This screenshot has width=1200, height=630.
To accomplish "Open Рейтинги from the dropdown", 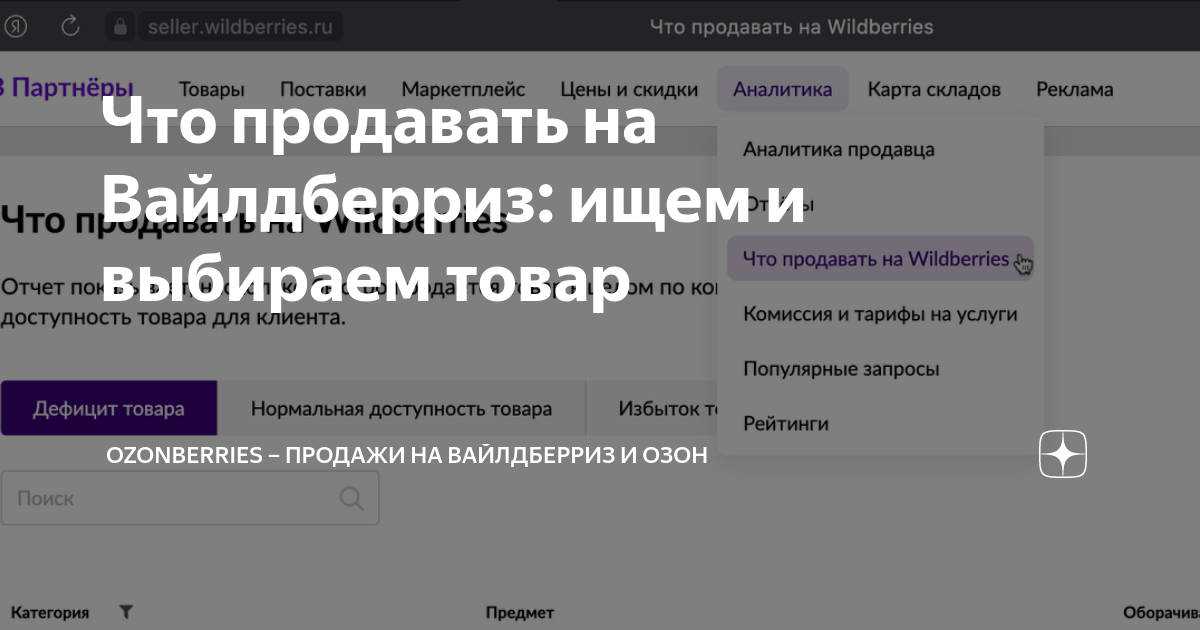I will click(786, 424).
